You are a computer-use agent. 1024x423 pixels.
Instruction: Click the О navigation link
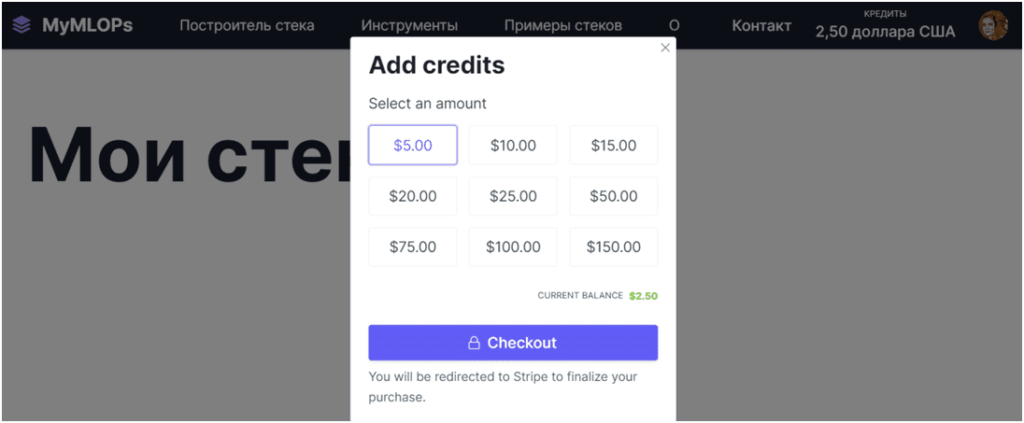(674, 26)
